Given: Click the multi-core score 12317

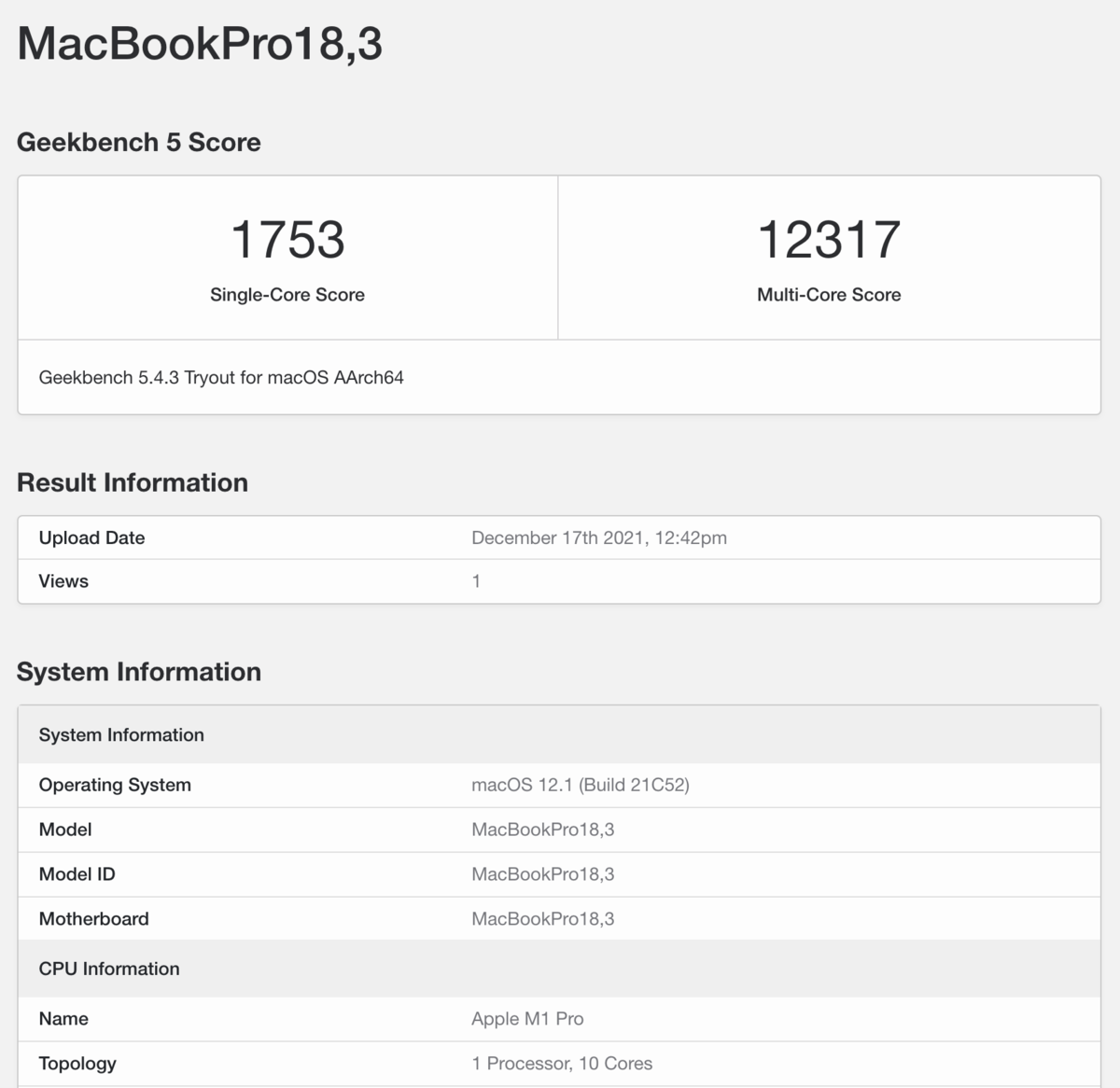Looking at the screenshot, I should point(829,240).
